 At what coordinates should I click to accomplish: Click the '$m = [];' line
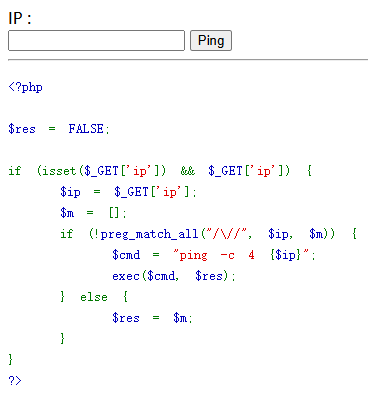(x=93, y=213)
